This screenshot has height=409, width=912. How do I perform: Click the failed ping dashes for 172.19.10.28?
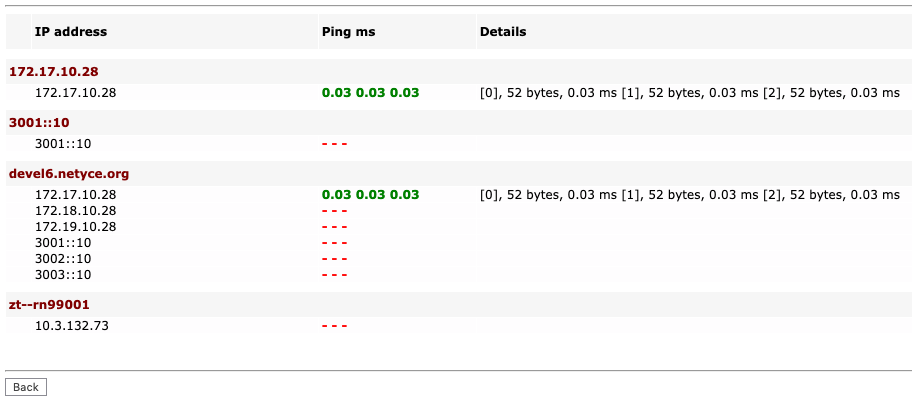pyautogui.click(x=334, y=227)
